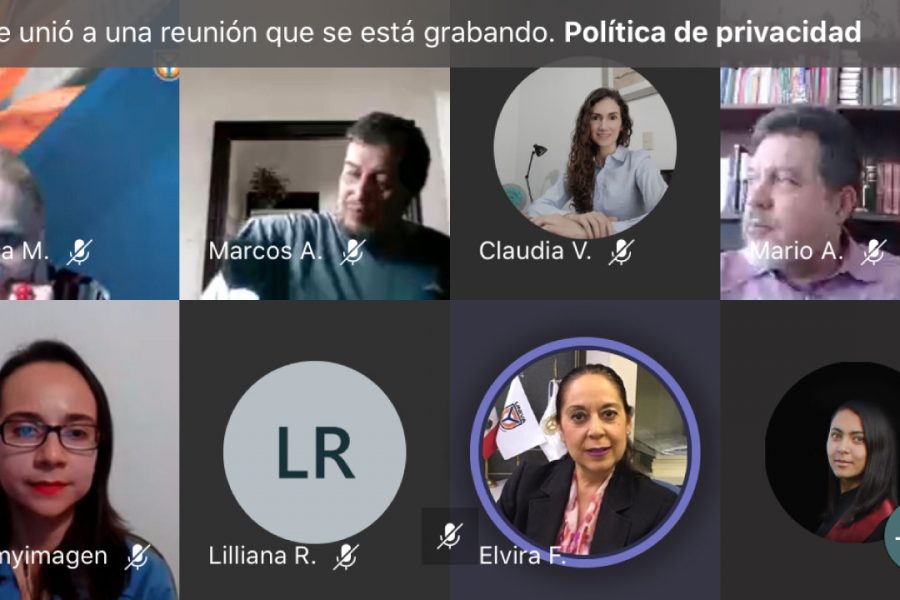This screenshot has width=900, height=600.
Task: Click the muted microphone icon beside Lilliana R.
Action: coord(346,556)
